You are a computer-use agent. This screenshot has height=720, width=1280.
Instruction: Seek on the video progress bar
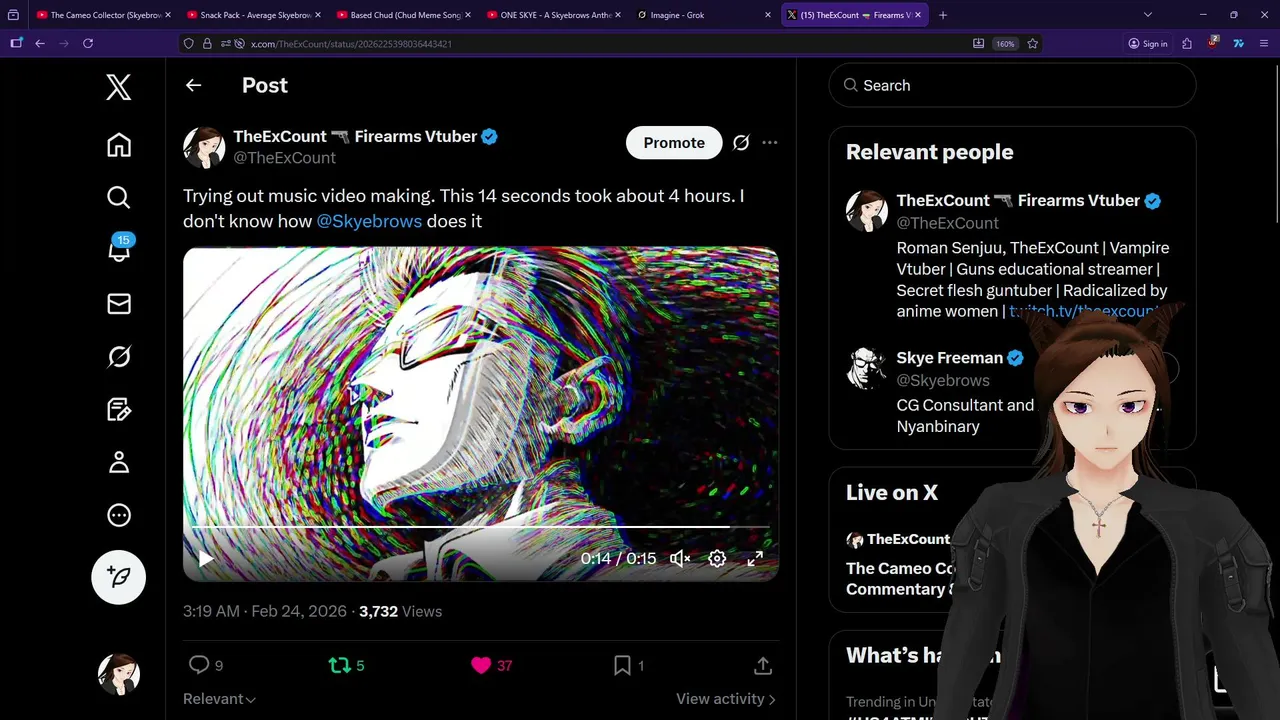(480, 526)
